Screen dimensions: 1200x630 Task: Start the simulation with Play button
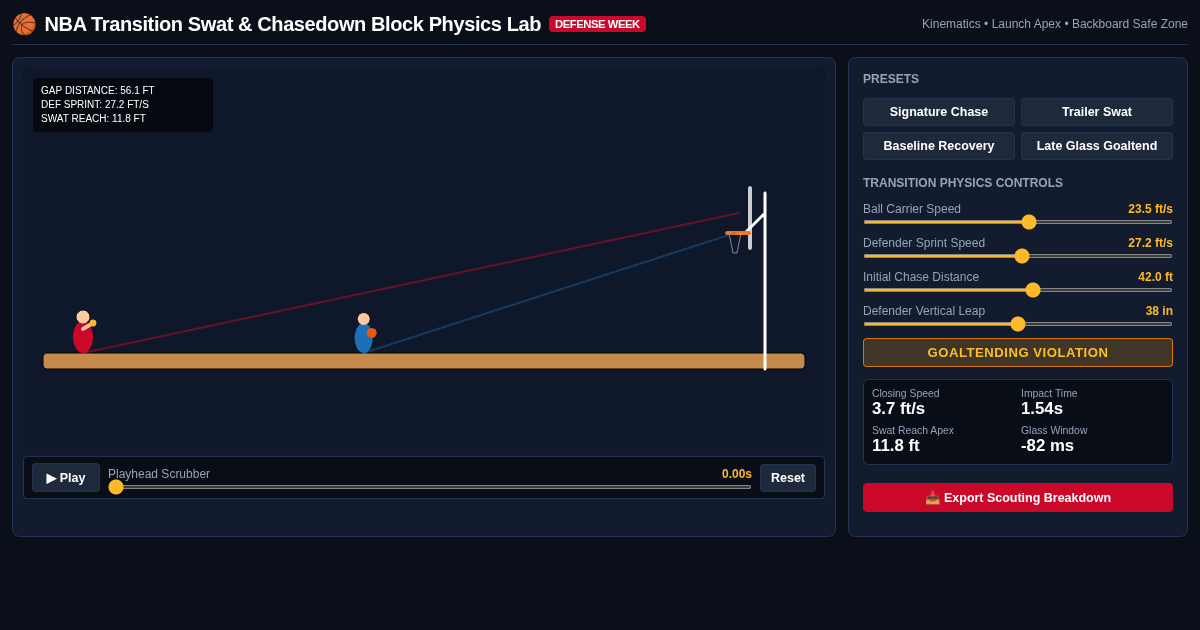[x=66, y=478]
